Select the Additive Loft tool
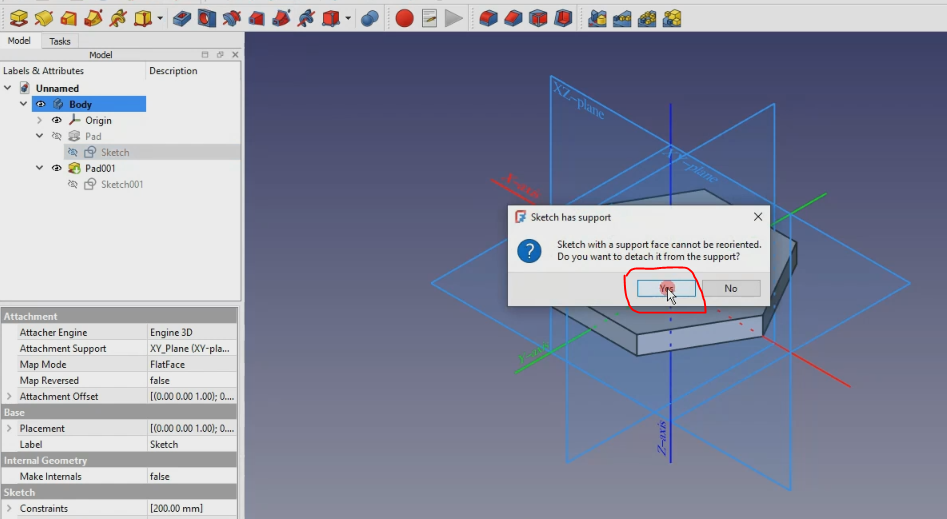The width and height of the screenshot is (947, 519). pyautogui.click(x=68, y=19)
